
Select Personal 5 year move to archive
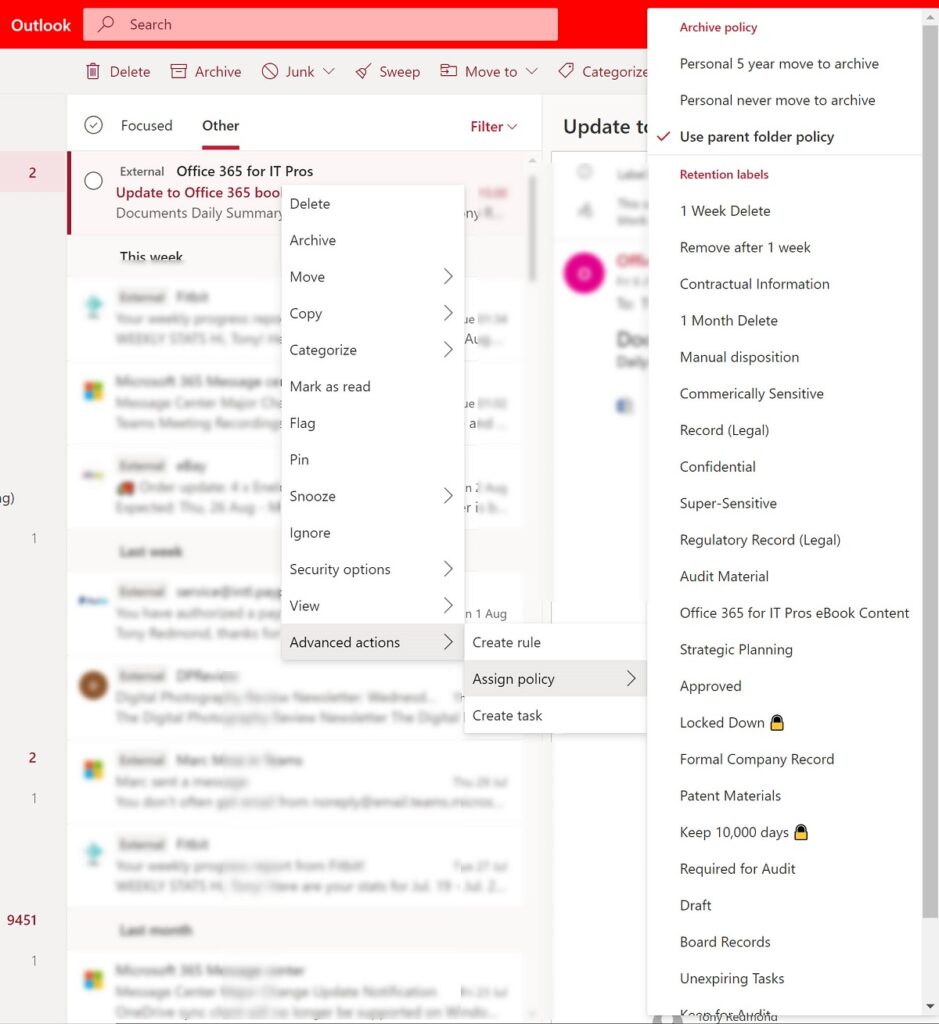pyautogui.click(x=784, y=64)
